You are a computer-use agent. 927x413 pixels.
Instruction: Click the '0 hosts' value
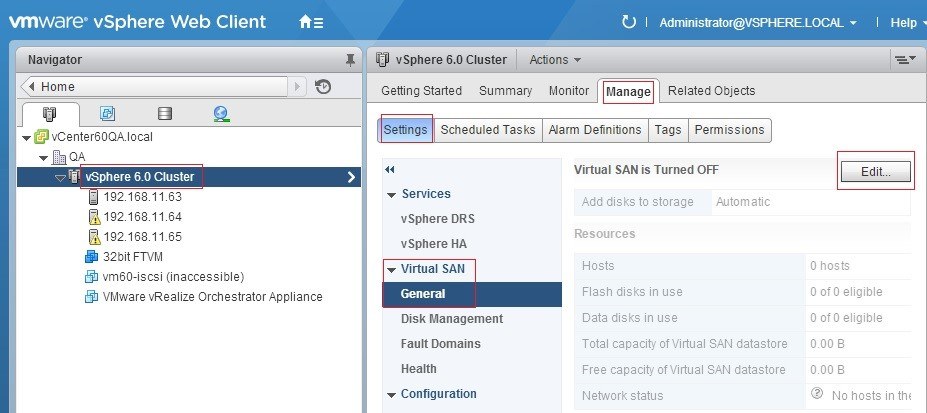(x=829, y=266)
